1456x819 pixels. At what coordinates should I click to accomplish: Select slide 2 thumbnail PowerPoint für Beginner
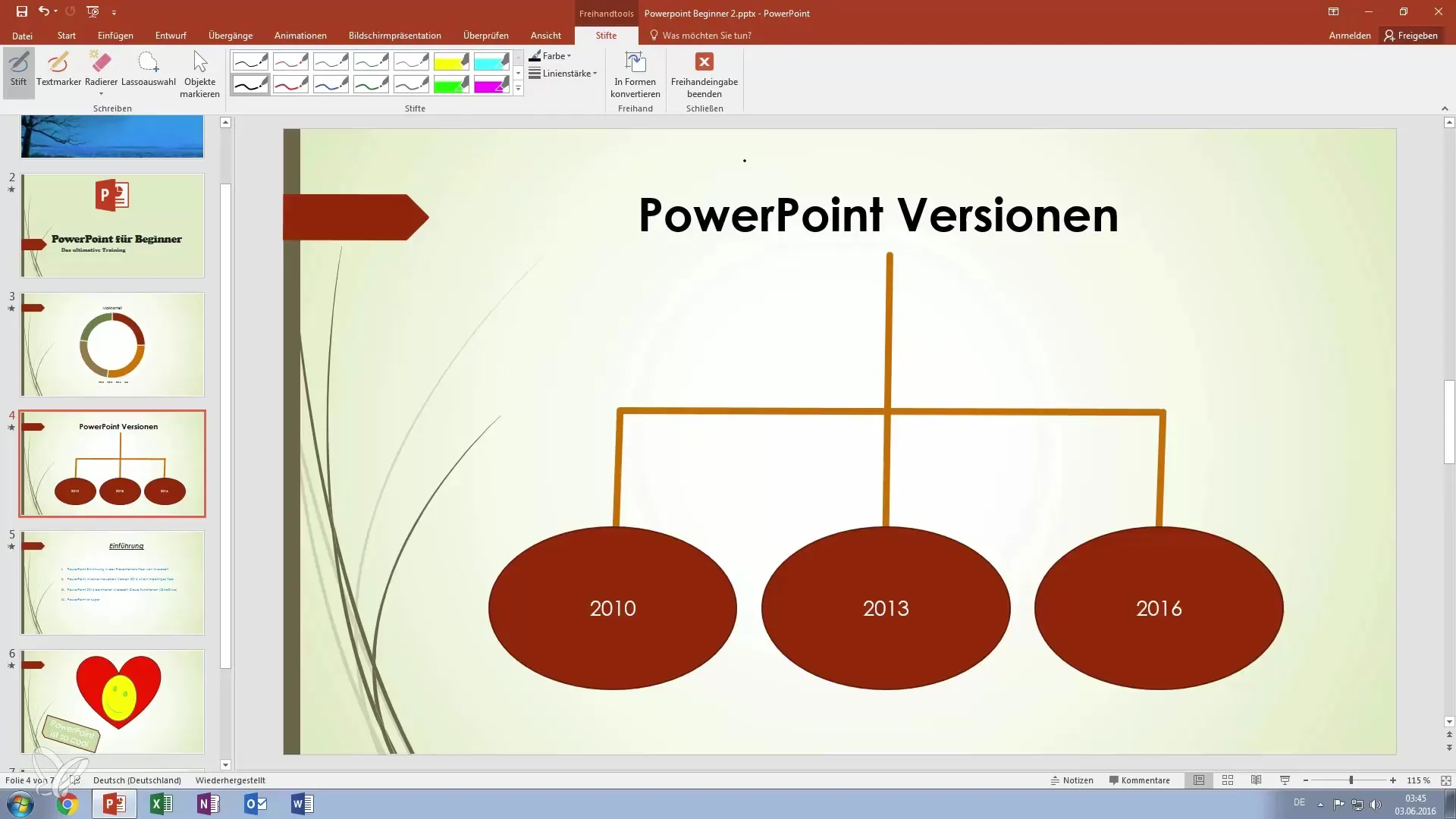pos(112,225)
